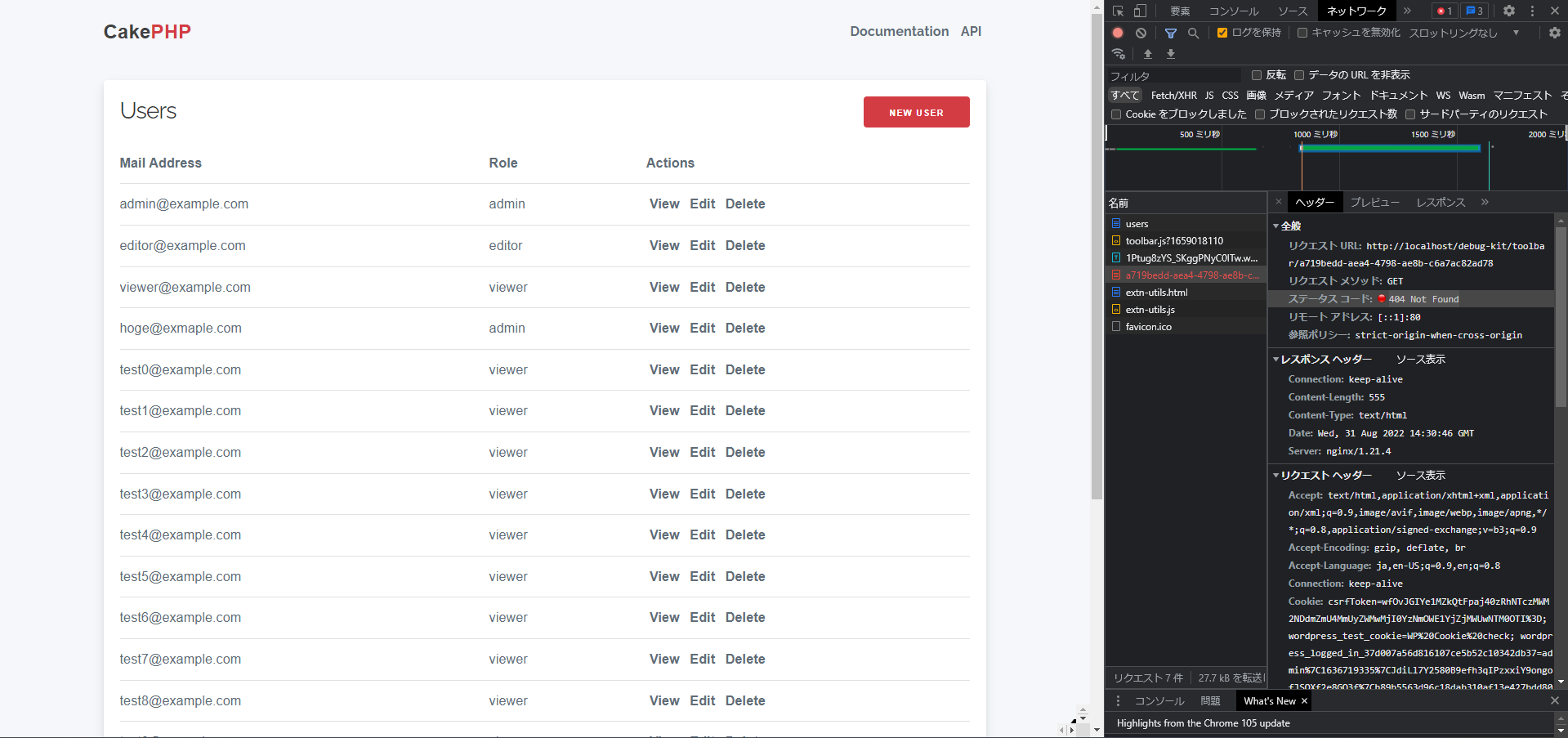Screen dimensions: 1568x738
Task: Check the 反転 filter checkbox
Action: [x=1256, y=74]
